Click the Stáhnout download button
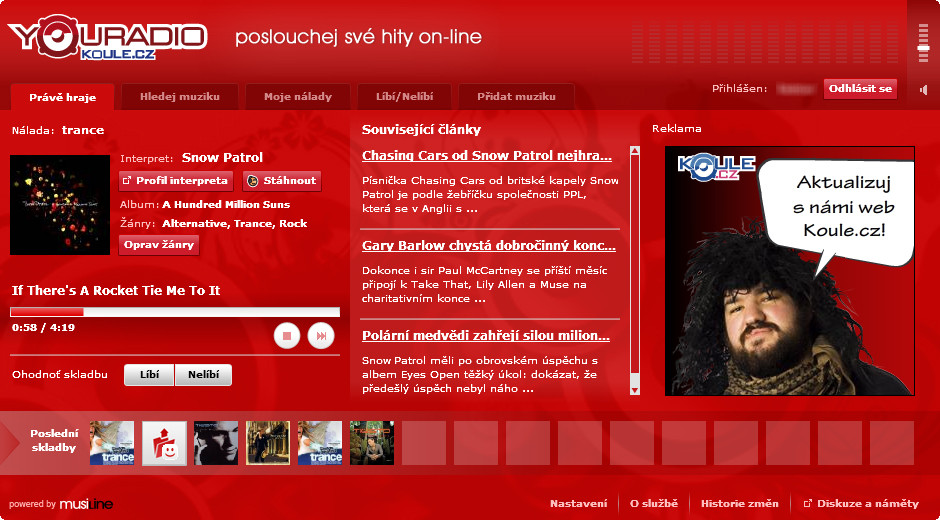 [282, 181]
